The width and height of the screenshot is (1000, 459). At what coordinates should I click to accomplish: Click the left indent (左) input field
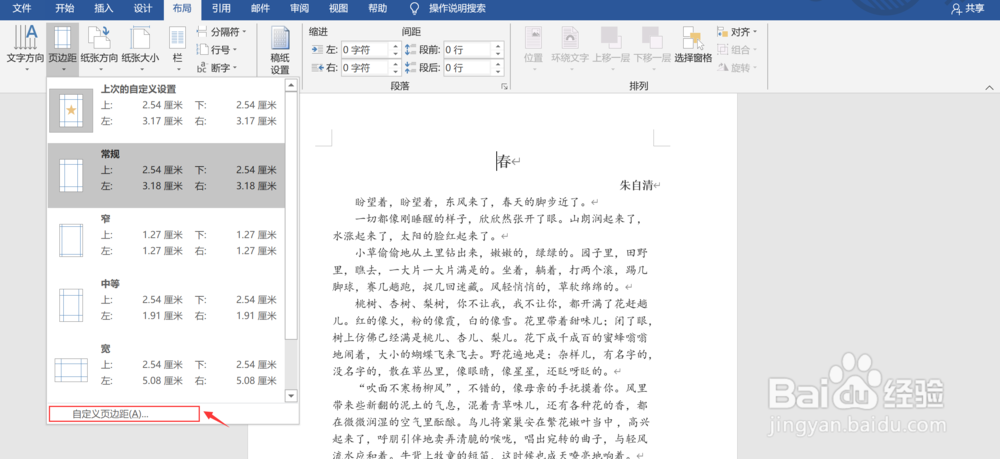point(365,50)
